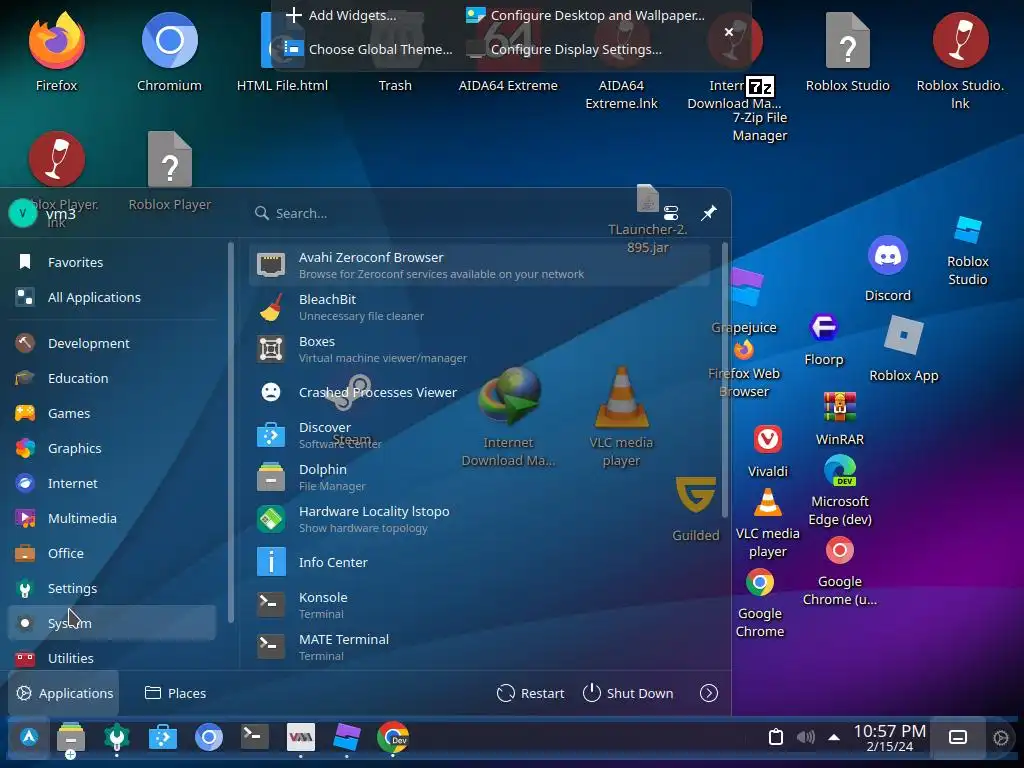Open Chromium from the taskbar

(209, 737)
